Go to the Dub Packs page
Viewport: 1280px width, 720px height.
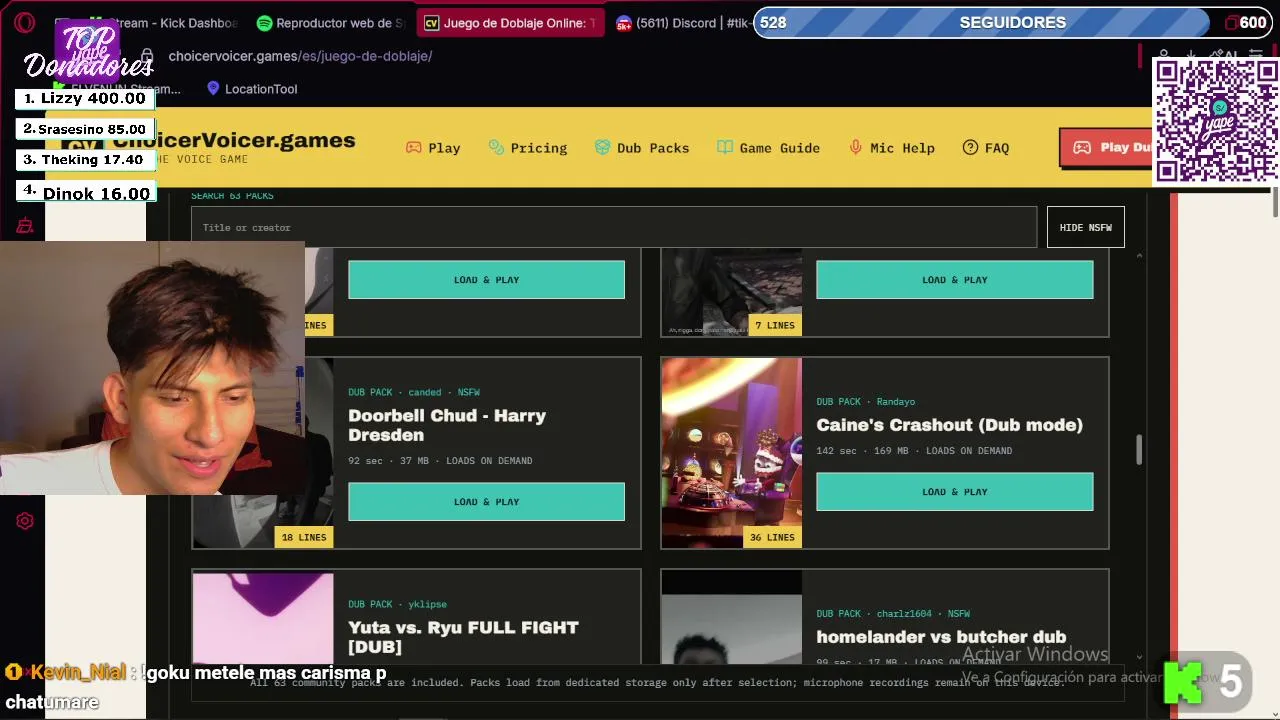(x=642, y=148)
